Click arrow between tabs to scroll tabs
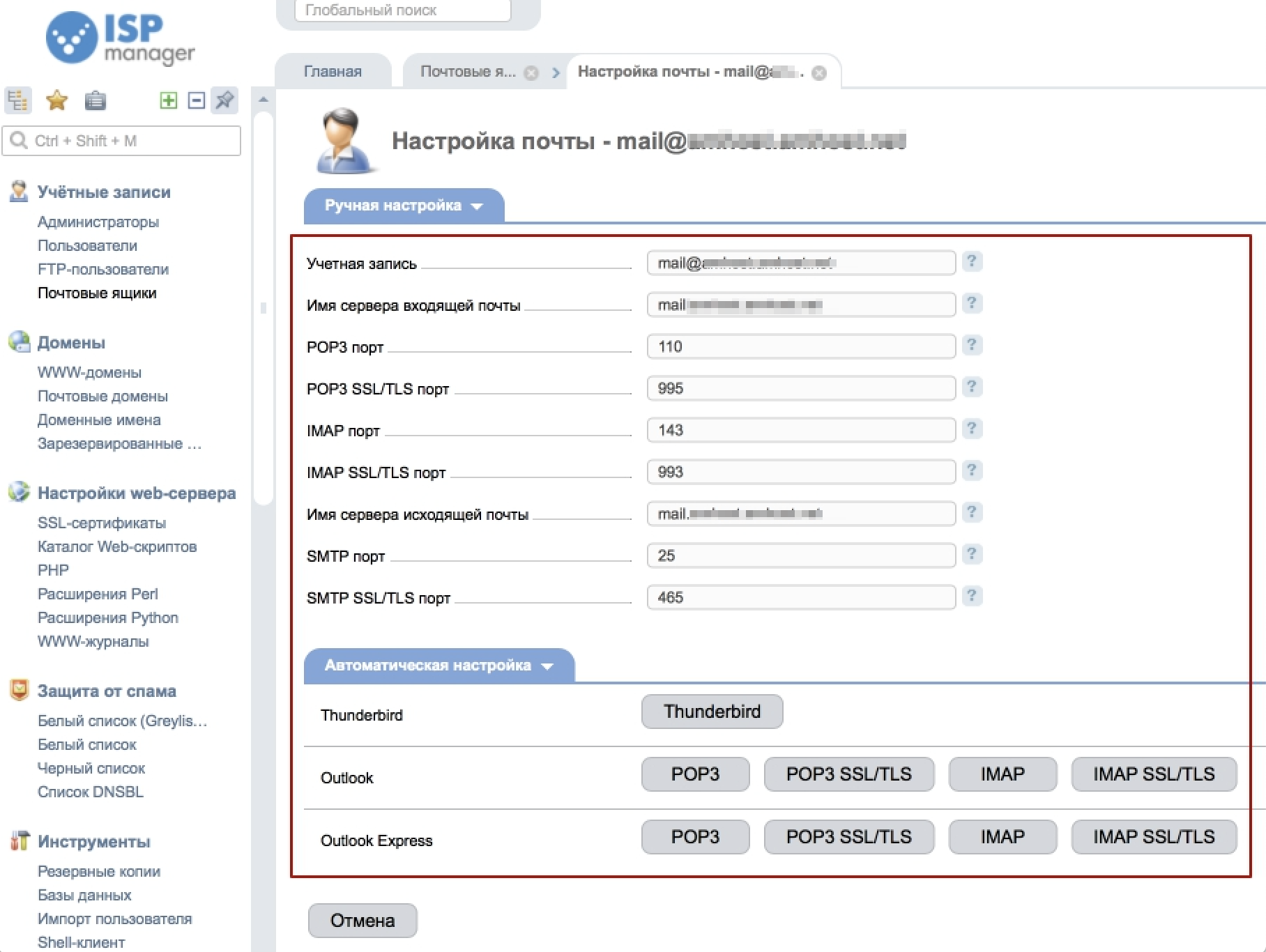 coord(556,73)
